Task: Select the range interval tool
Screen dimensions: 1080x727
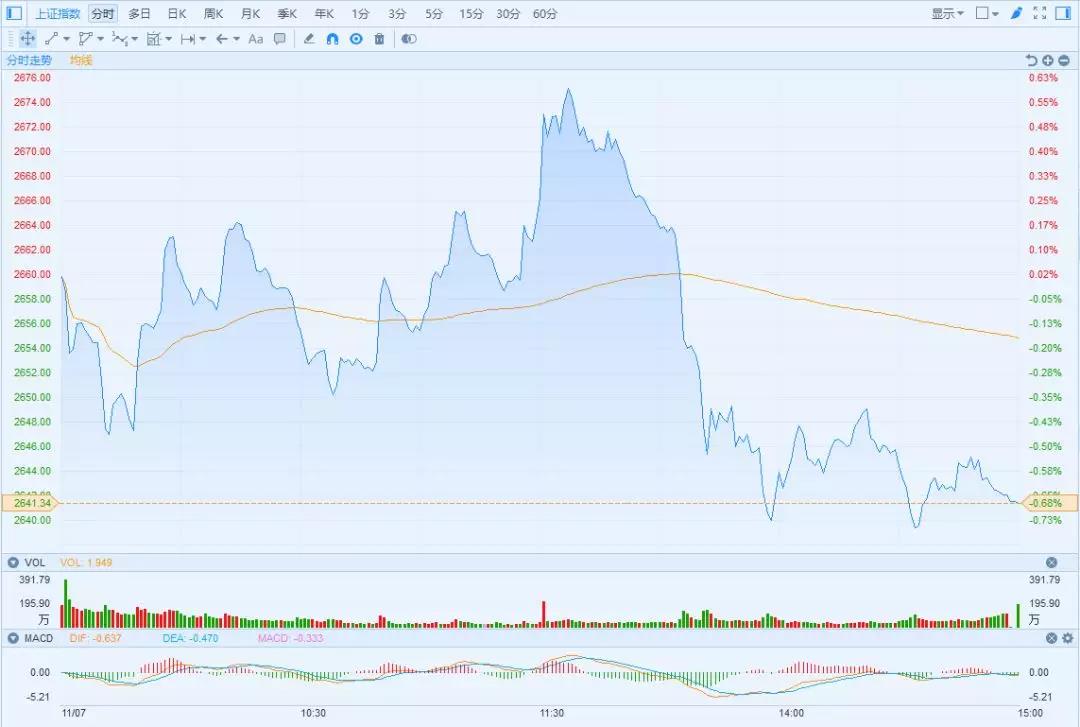Action: click(187, 39)
